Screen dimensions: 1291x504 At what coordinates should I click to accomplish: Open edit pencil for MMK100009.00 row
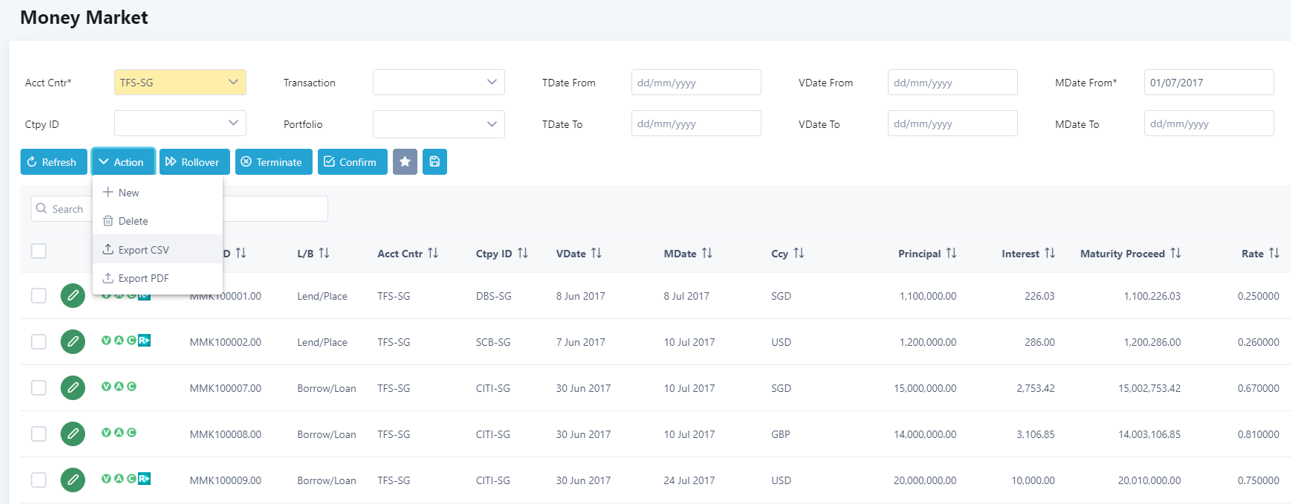(x=72, y=480)
